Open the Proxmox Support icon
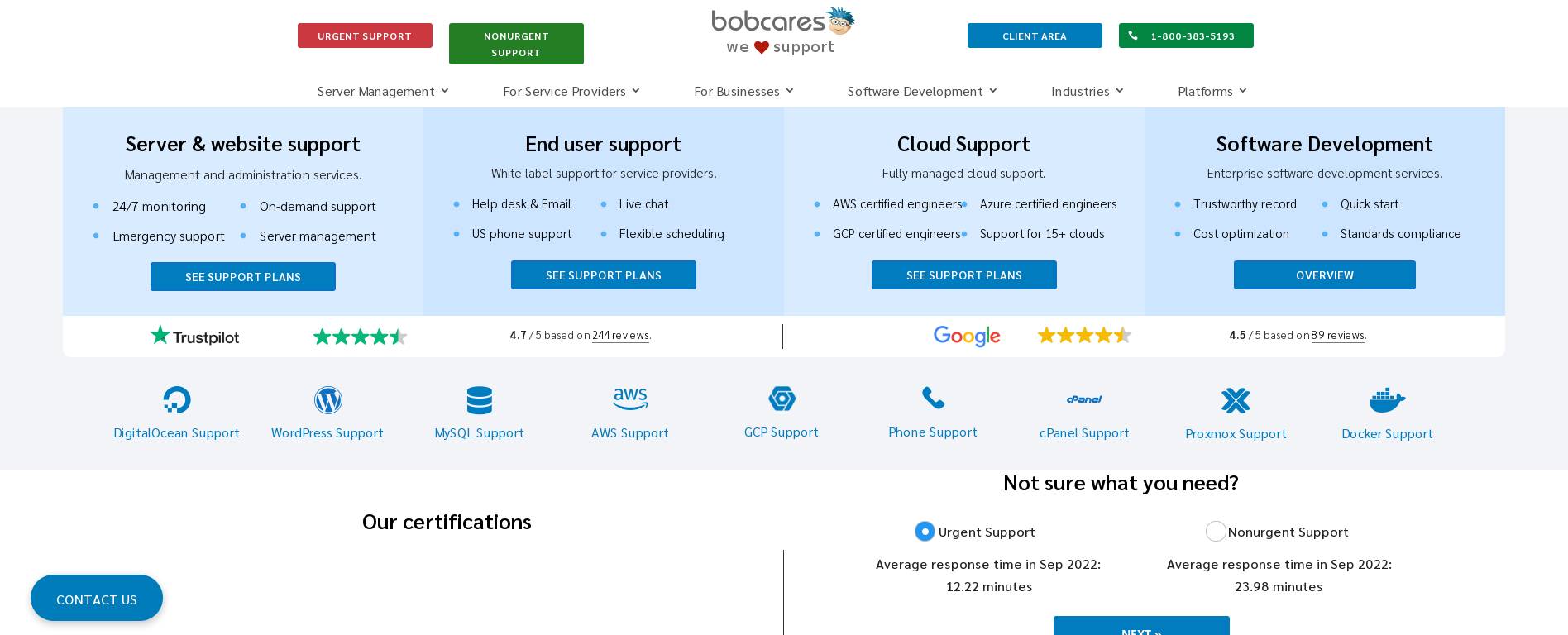Screen dimensions: 1568x635 coord(1236,401)
